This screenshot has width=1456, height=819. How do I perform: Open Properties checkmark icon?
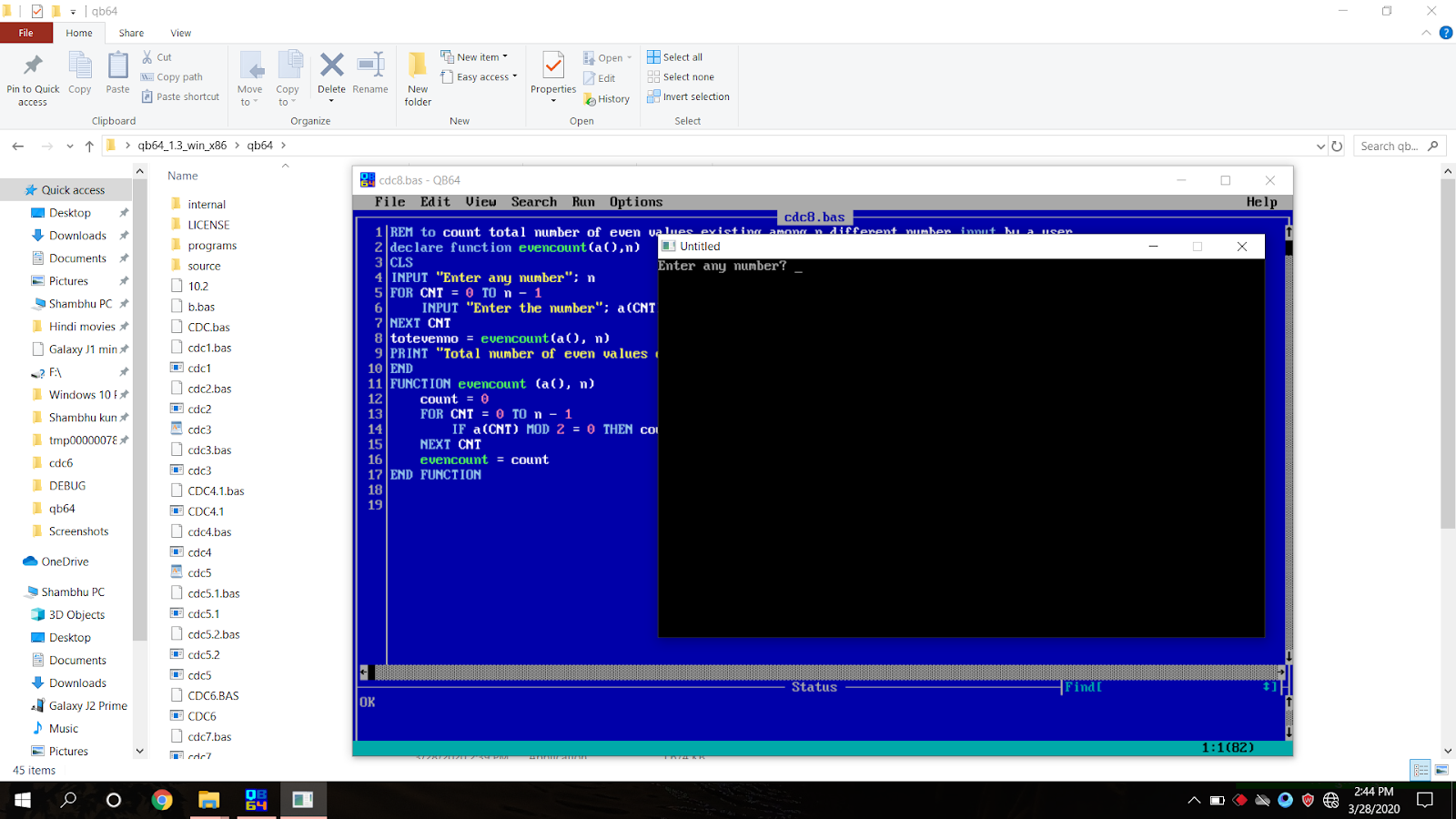(x=553, y=66)
